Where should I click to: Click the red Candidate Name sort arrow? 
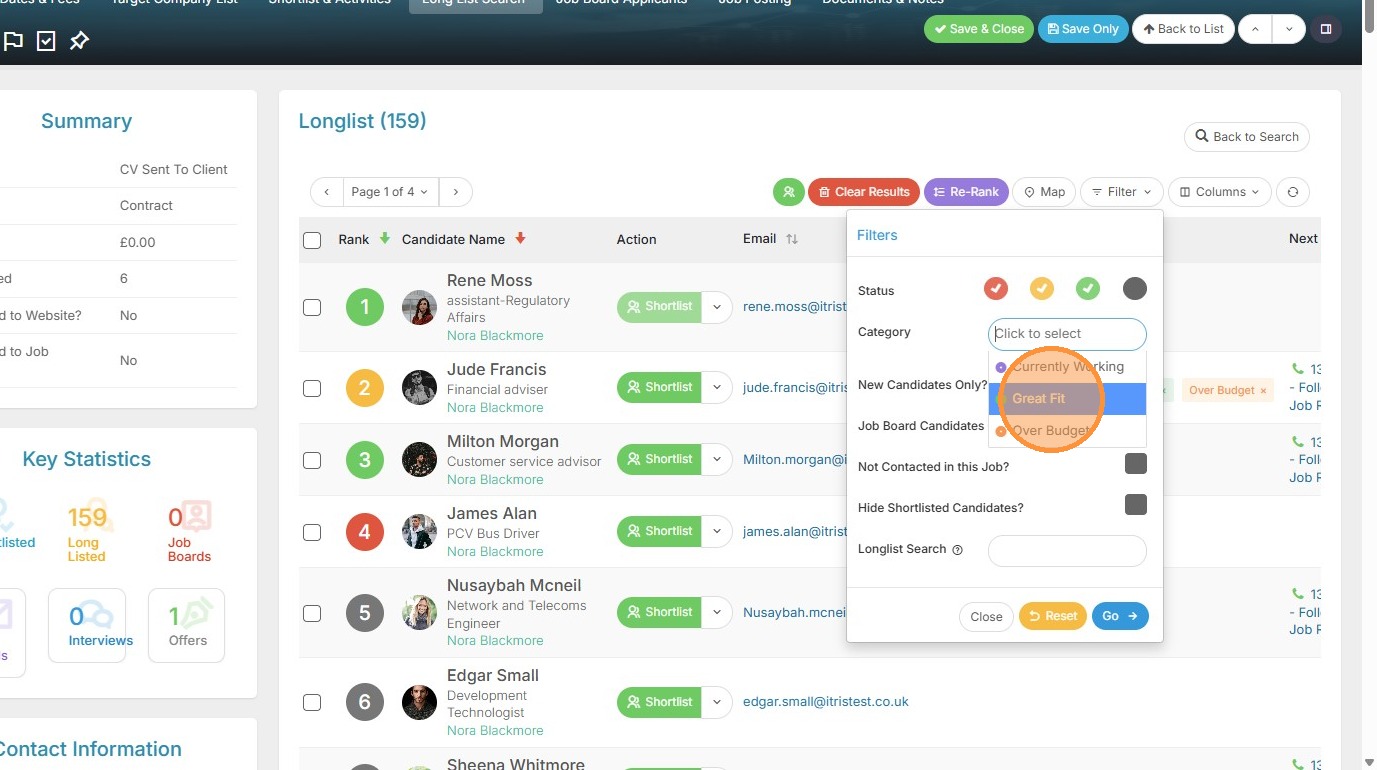pyautogui.click(x=520, y=239)
